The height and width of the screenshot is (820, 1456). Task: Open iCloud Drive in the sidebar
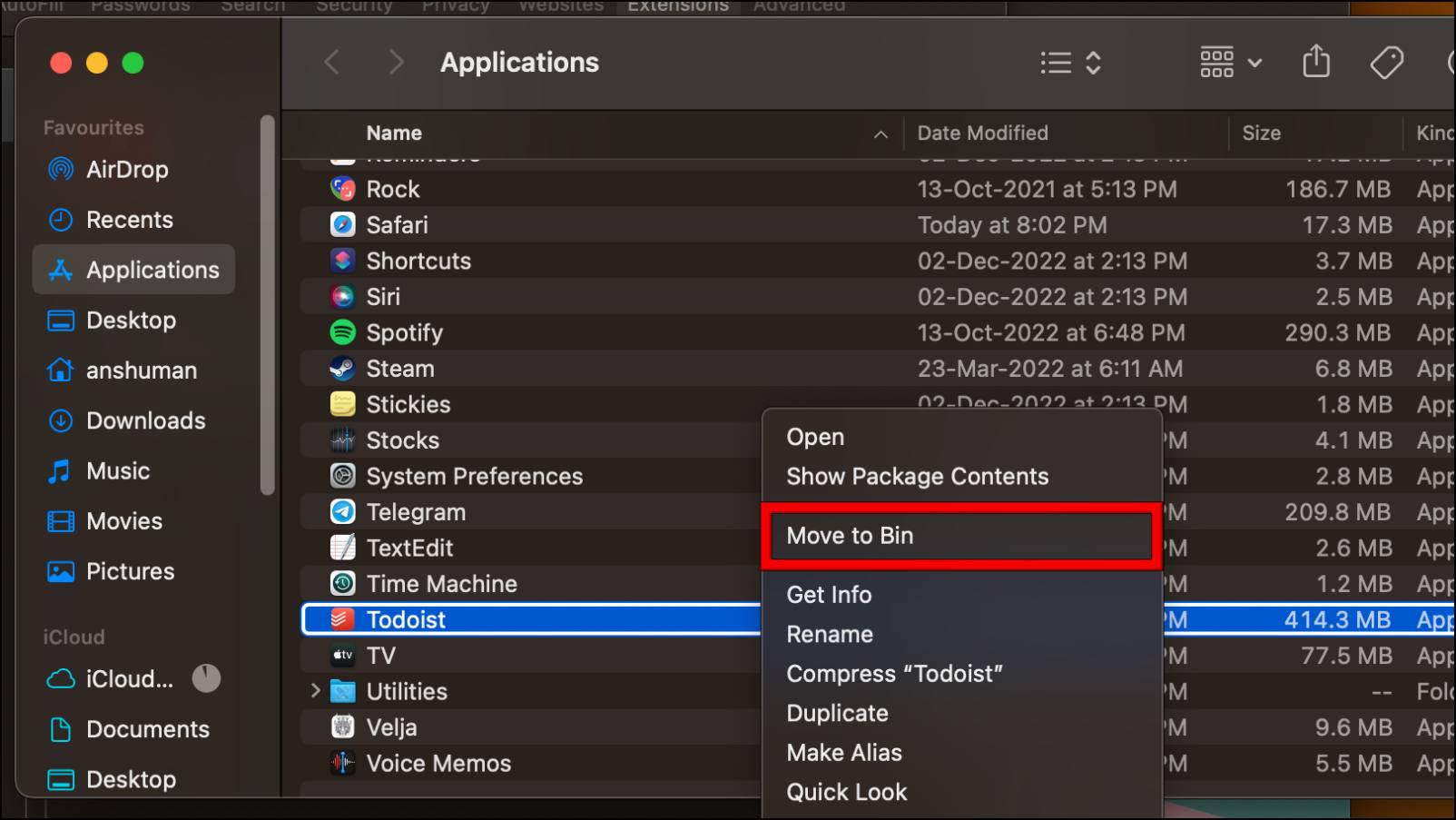(x=109, y=679)
